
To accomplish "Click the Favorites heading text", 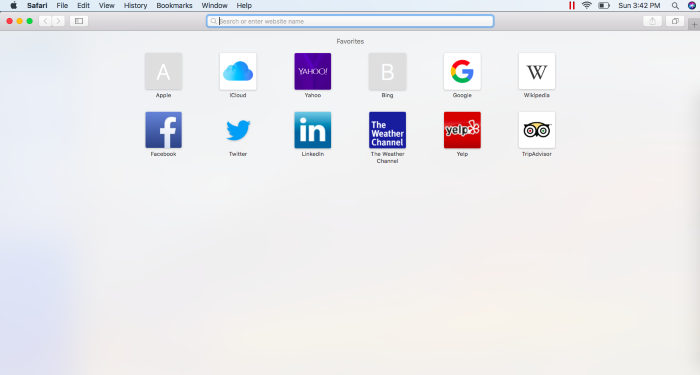I will pos(350,41).
